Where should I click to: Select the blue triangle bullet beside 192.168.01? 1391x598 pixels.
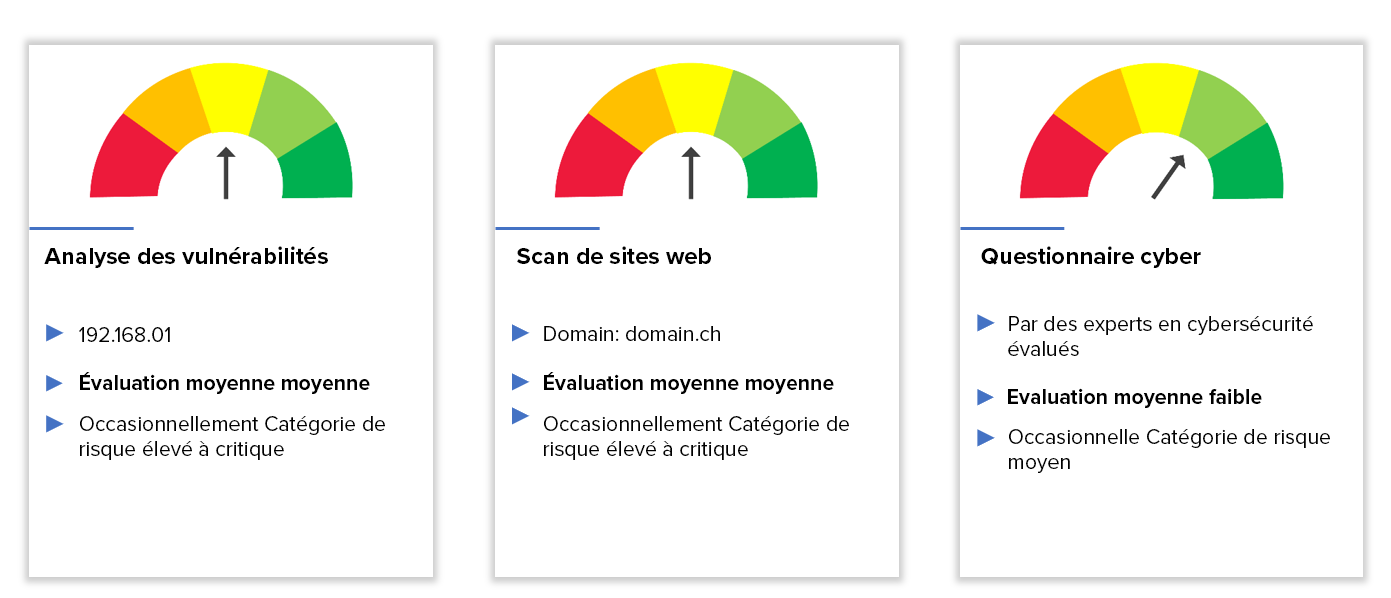(54, 333)
